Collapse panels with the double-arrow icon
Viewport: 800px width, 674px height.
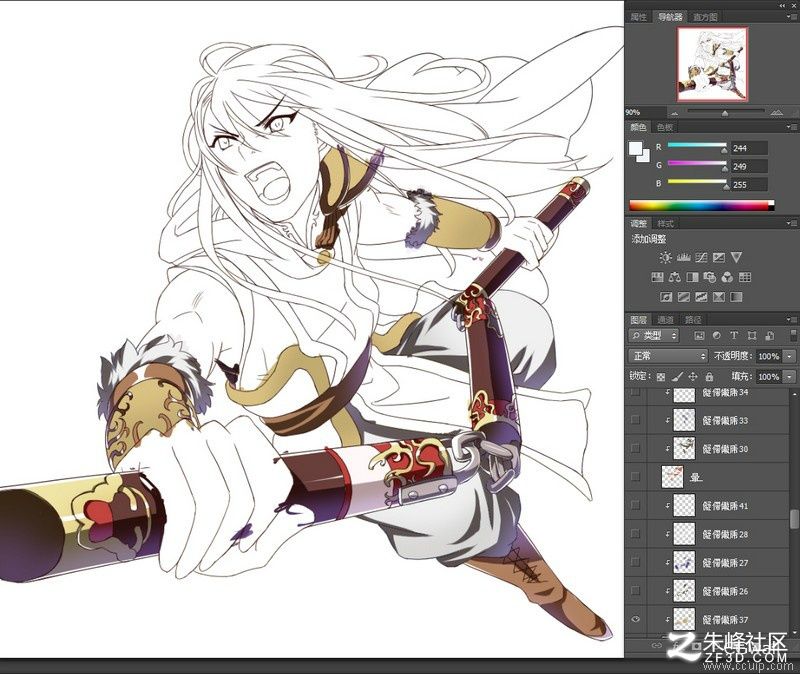tap(782, 5)
